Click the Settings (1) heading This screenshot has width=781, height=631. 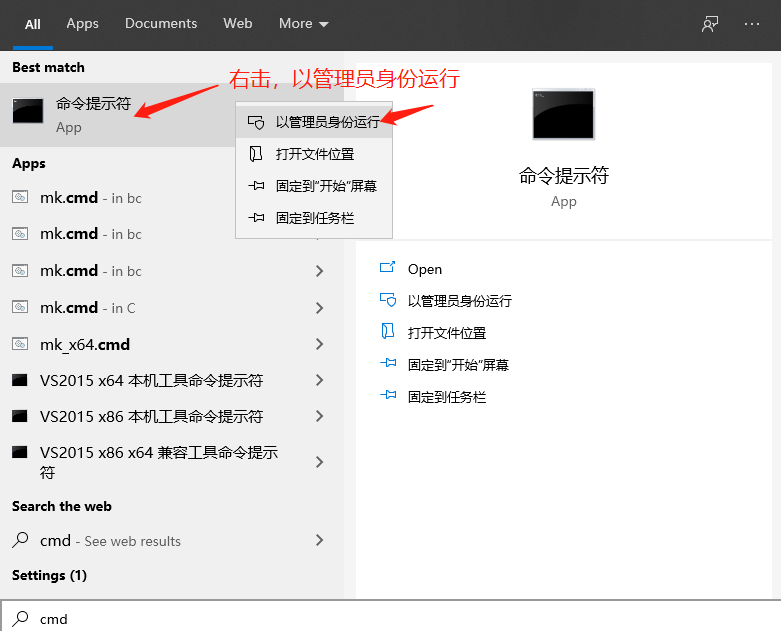[x=49, y=576]
